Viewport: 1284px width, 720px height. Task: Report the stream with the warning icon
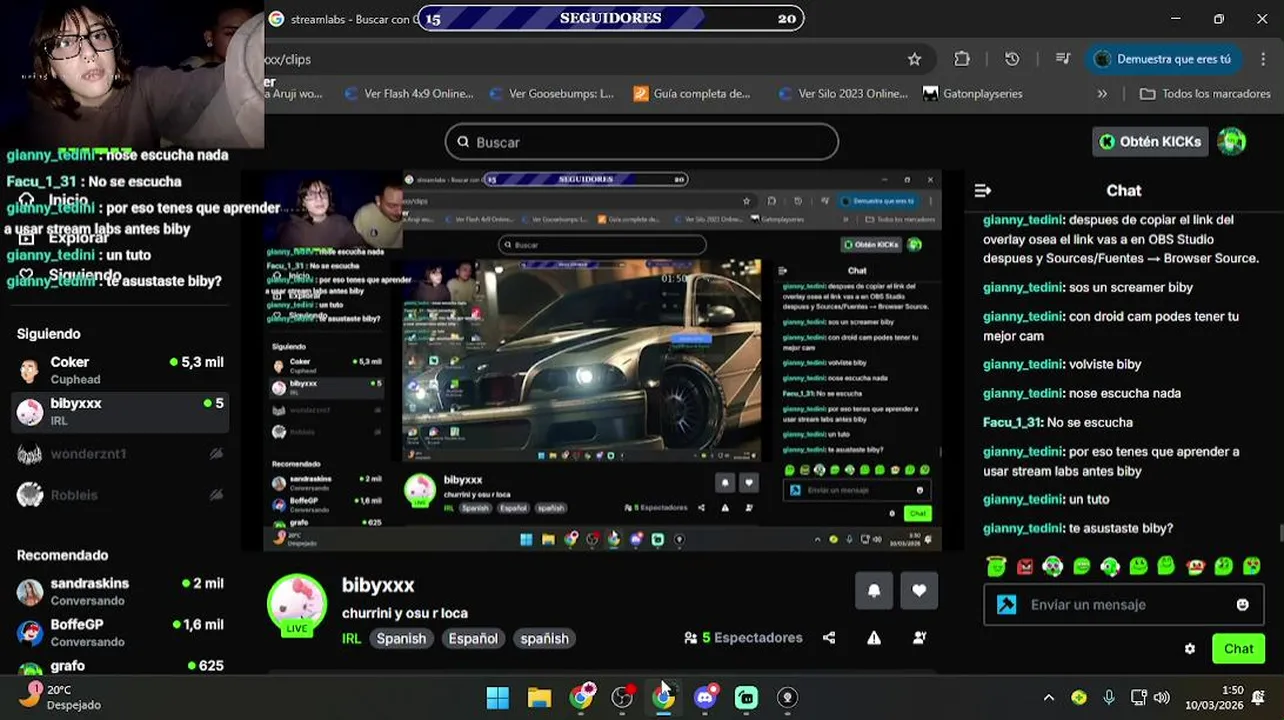coord(874,638)
